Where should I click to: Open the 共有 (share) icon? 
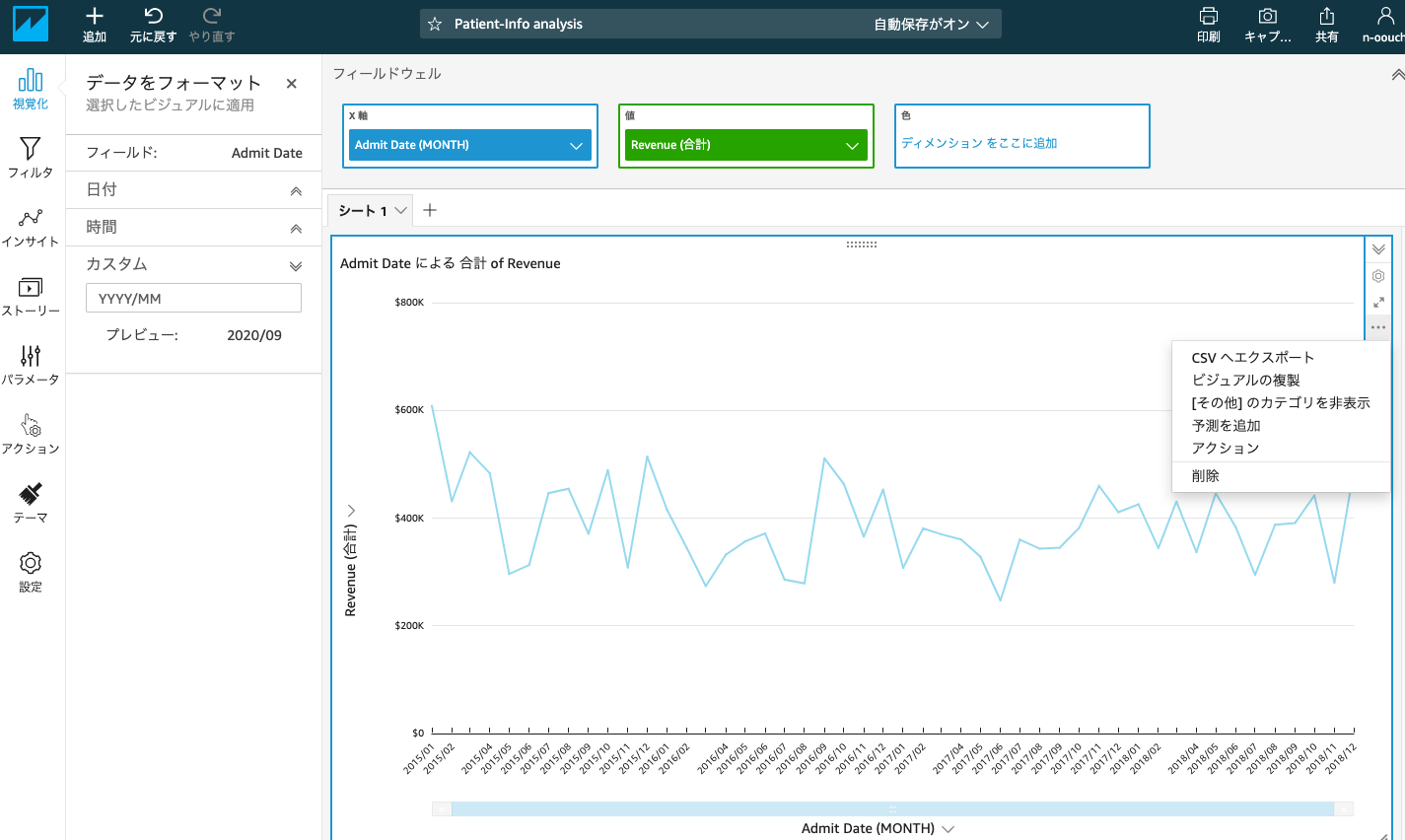[x=1327, y=16]
